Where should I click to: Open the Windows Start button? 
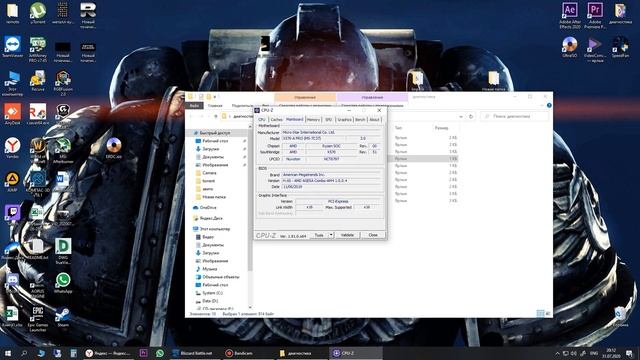(x=8, y=353)
